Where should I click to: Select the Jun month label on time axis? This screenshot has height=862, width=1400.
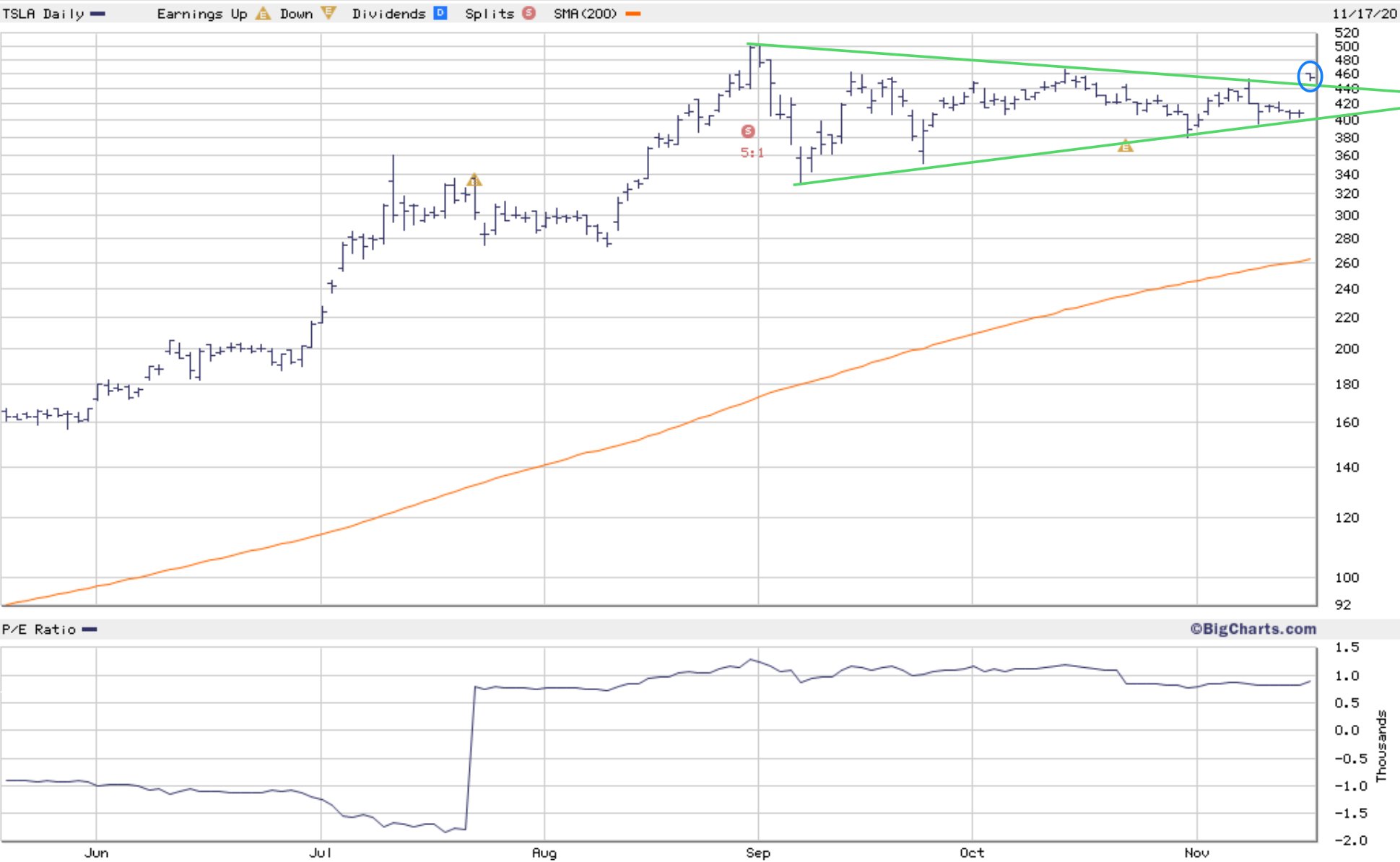point(96,853)
